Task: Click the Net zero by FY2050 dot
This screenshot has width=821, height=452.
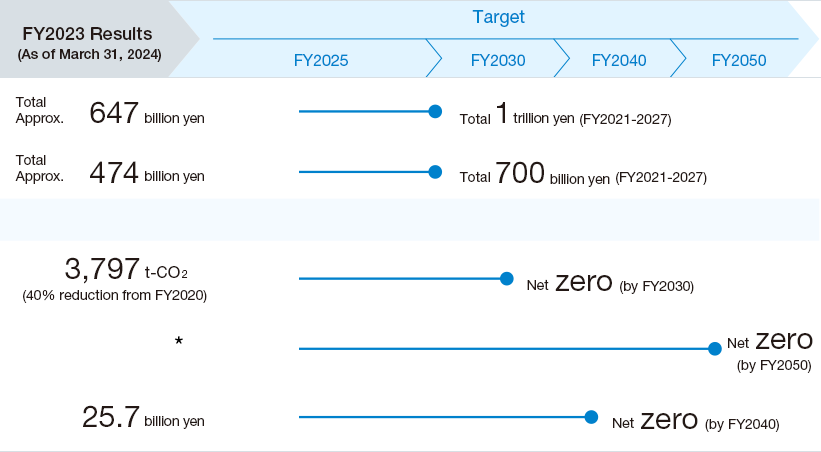Action: 715,349
